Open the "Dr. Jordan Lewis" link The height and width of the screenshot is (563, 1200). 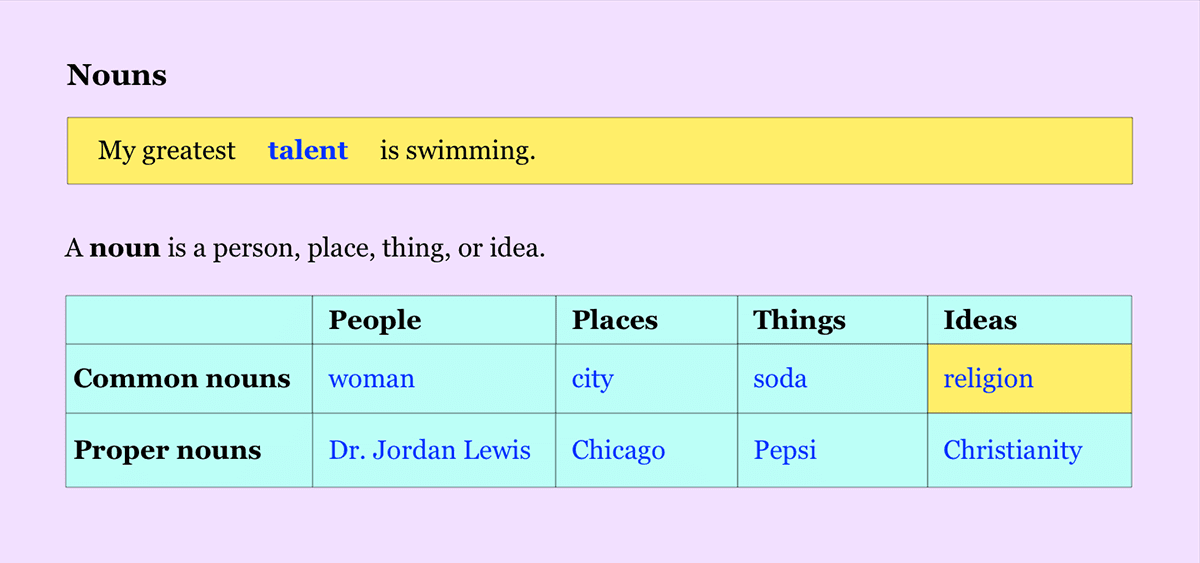pos(429,450)
